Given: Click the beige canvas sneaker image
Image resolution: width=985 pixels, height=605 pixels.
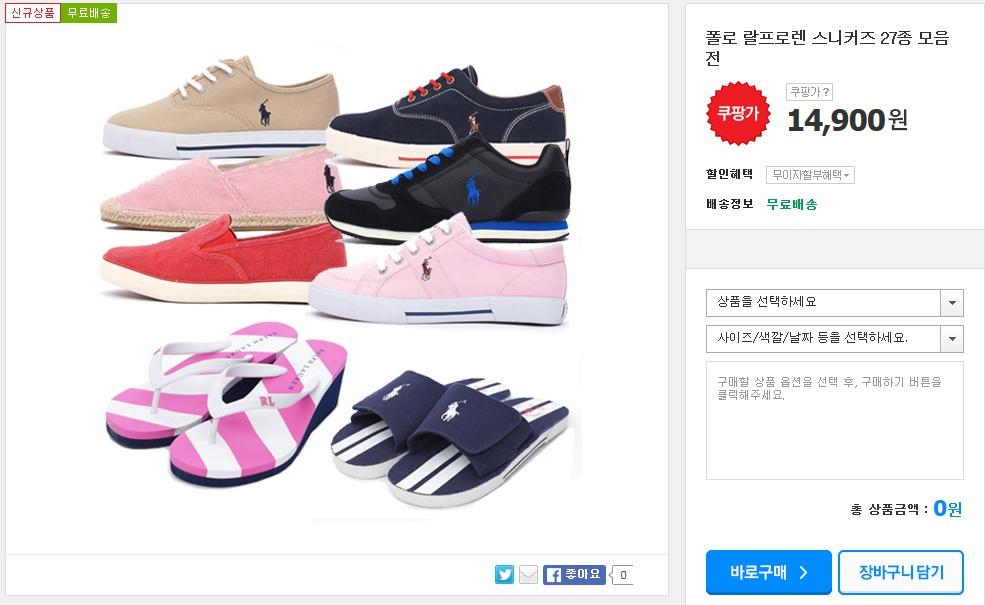Looking at the screenshot, I should point(222,107).
